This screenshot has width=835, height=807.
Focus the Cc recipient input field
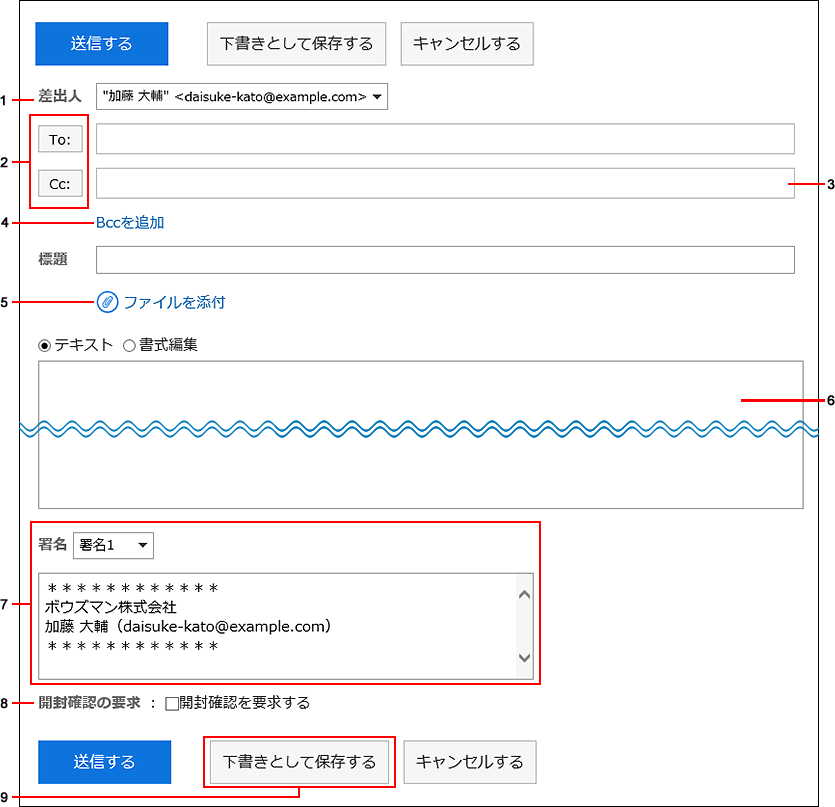(445, 183)
